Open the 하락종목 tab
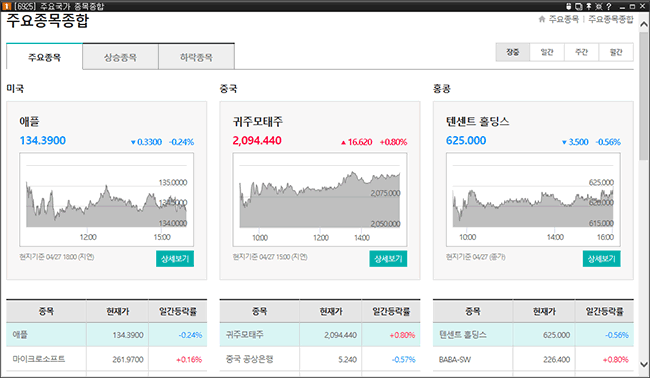 point(196,57)
